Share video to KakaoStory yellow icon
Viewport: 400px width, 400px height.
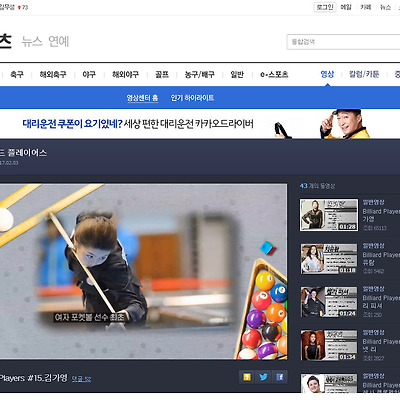247,377
